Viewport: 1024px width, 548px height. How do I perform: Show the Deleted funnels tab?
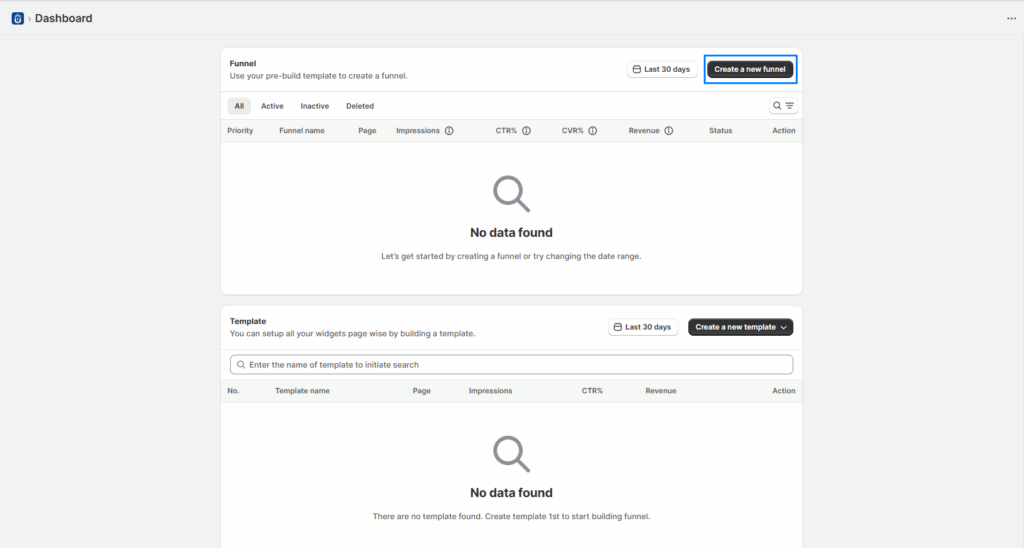360,106
